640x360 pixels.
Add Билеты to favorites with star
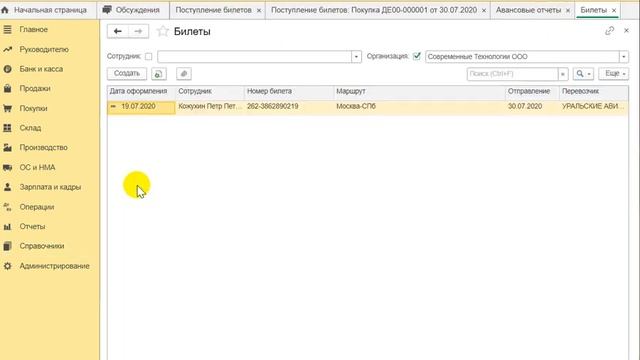(x=162, y=31)
